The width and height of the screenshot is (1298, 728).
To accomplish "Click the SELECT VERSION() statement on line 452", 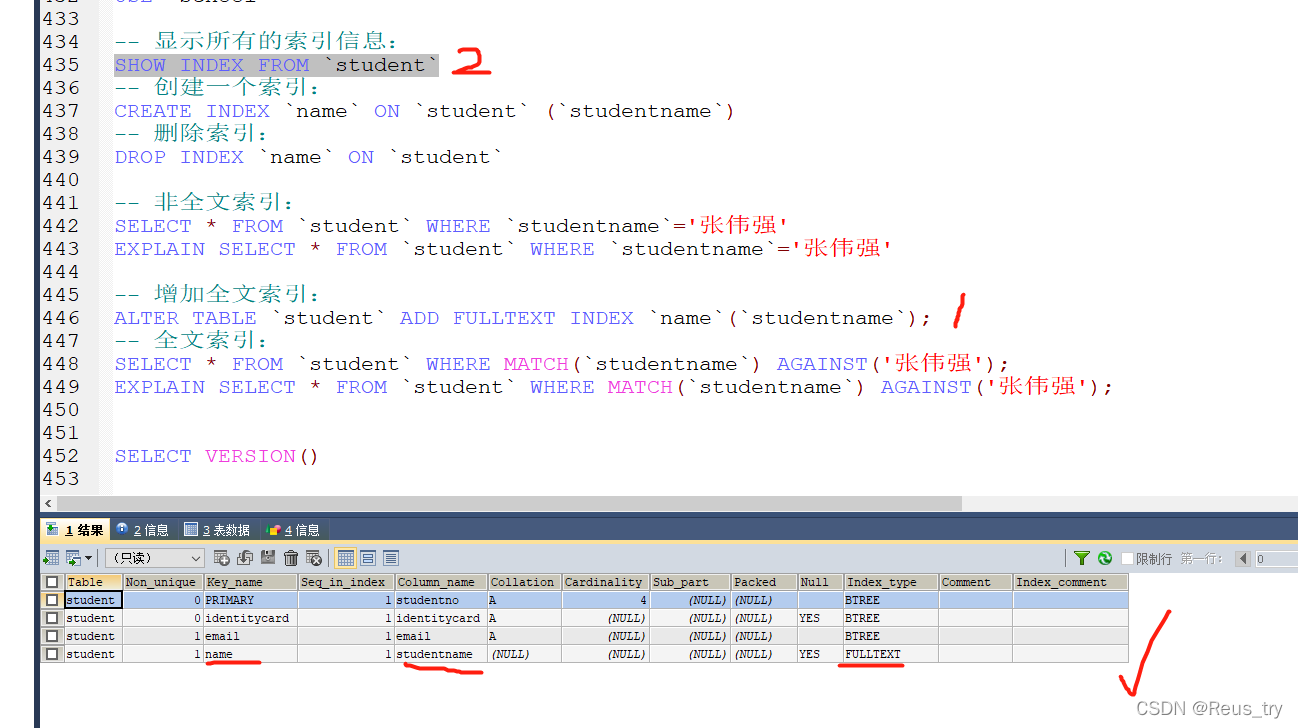I will tap(216, 456).
